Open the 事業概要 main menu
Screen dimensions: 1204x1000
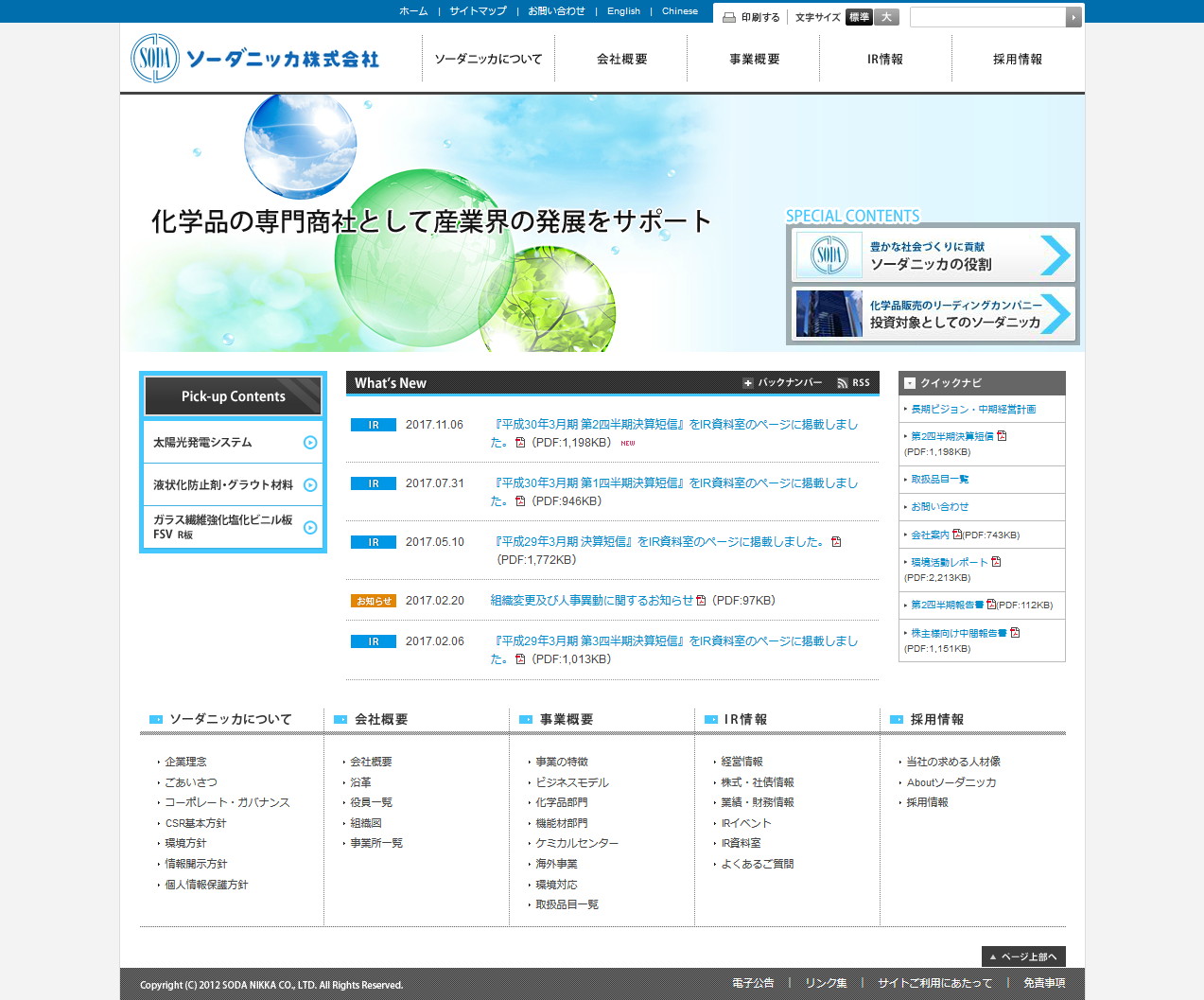[x=754, y=59]
